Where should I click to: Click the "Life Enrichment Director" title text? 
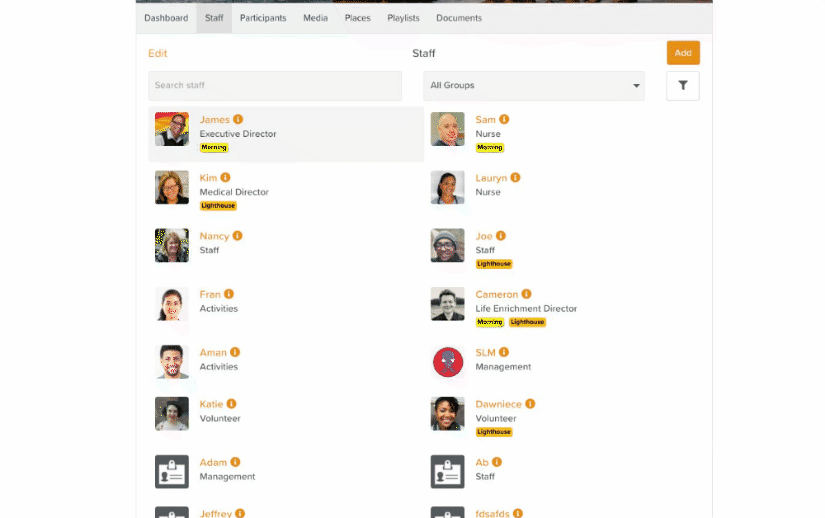pyautogui.click(x=526, y=309)
